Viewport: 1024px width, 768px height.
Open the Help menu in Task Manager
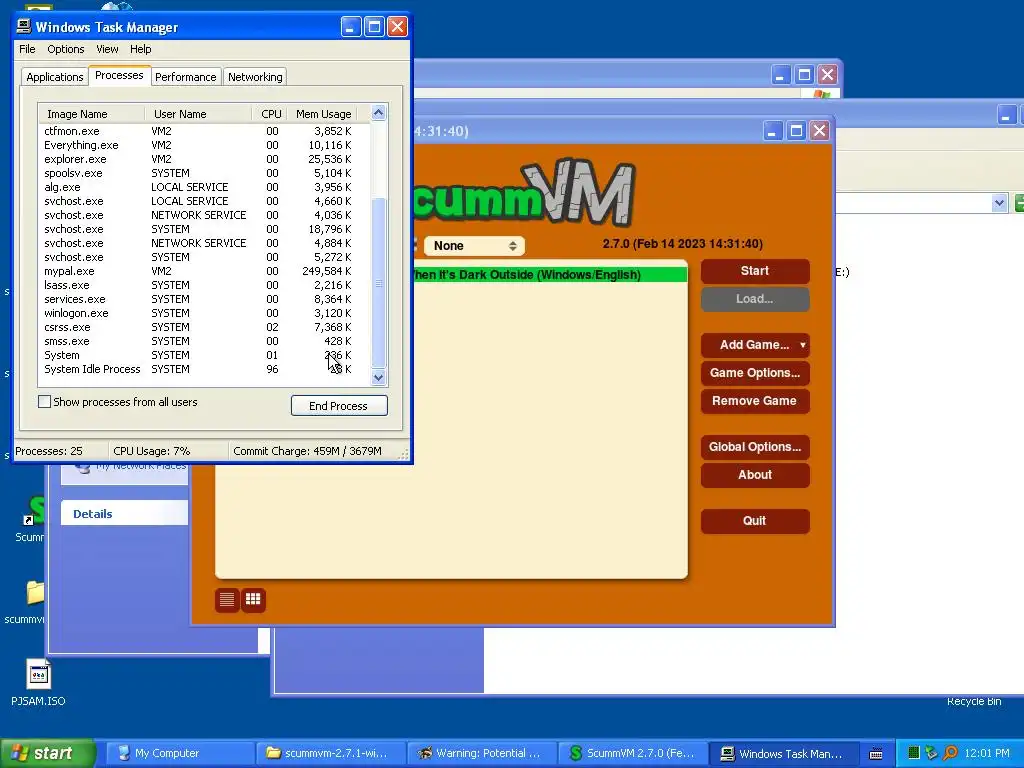pyautogui.click(x=140, y=49)
